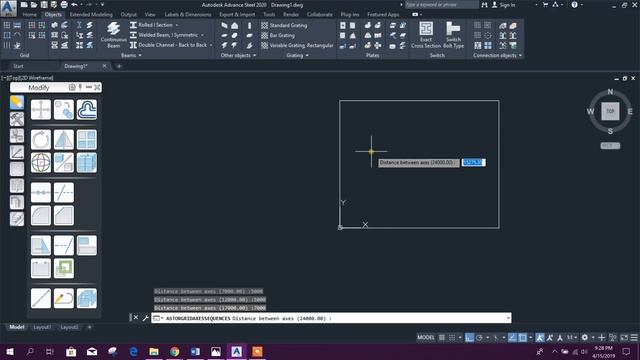Toggle polar tracking in status bar
Image resolution: width=640 pixels, height=360 pixels.
pyautogui.click(x=480, y=338)
